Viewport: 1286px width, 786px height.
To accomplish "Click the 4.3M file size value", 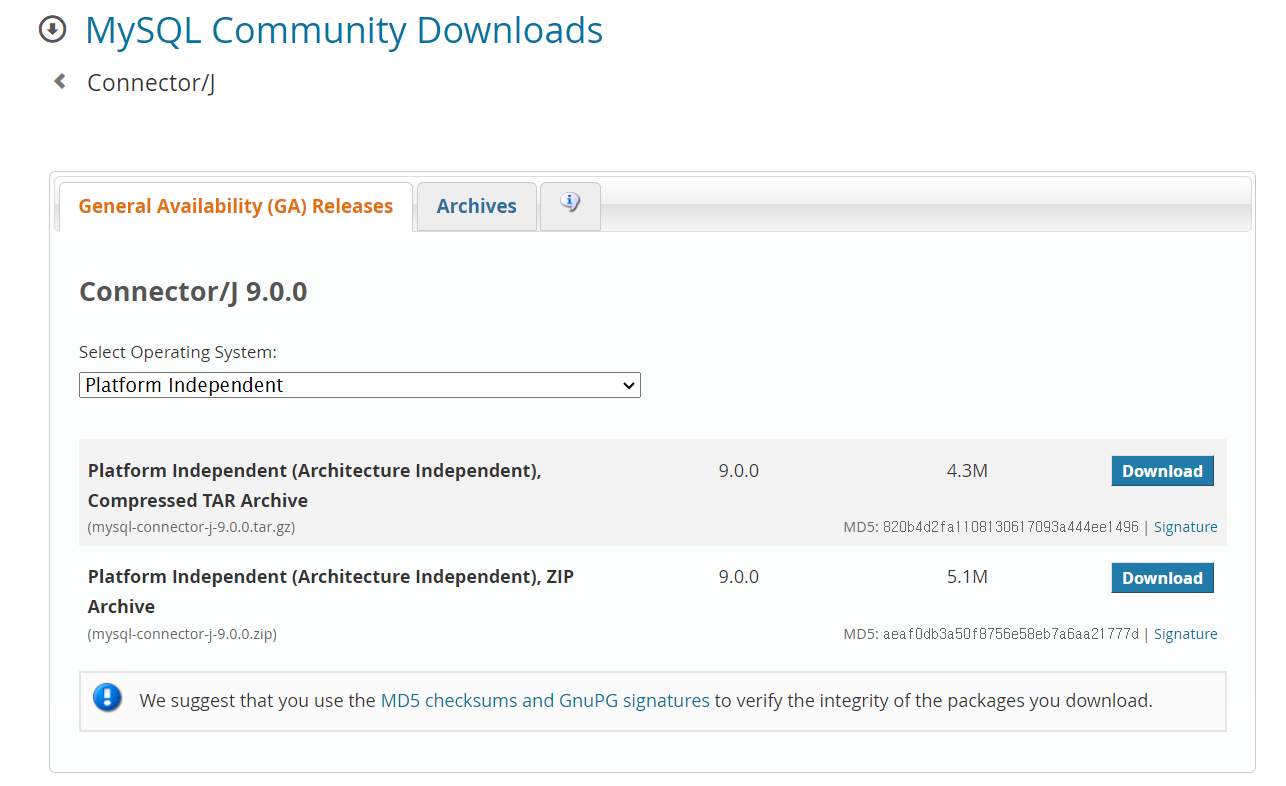I will pos(967,470).
